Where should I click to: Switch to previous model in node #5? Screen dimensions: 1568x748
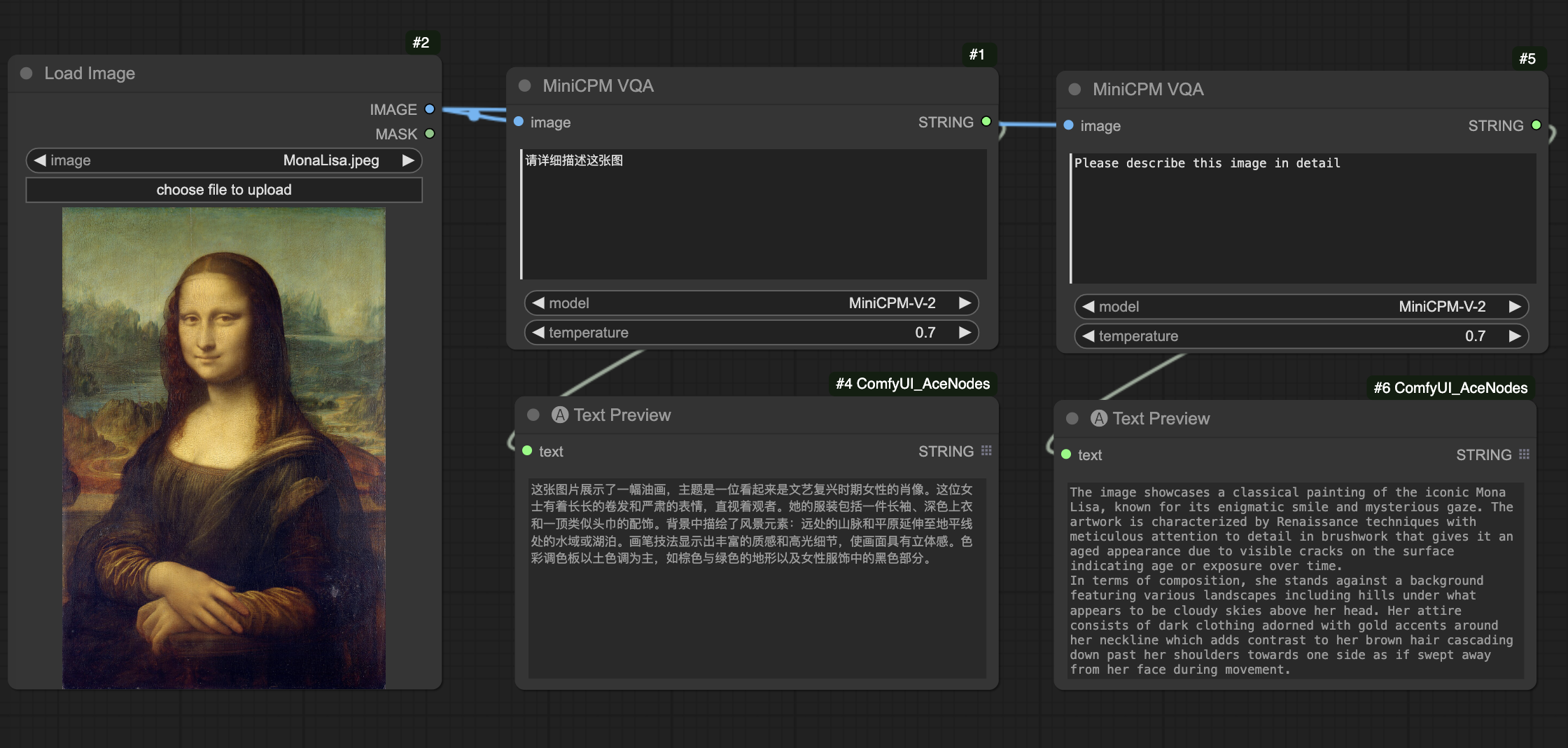coord(1088,307)
